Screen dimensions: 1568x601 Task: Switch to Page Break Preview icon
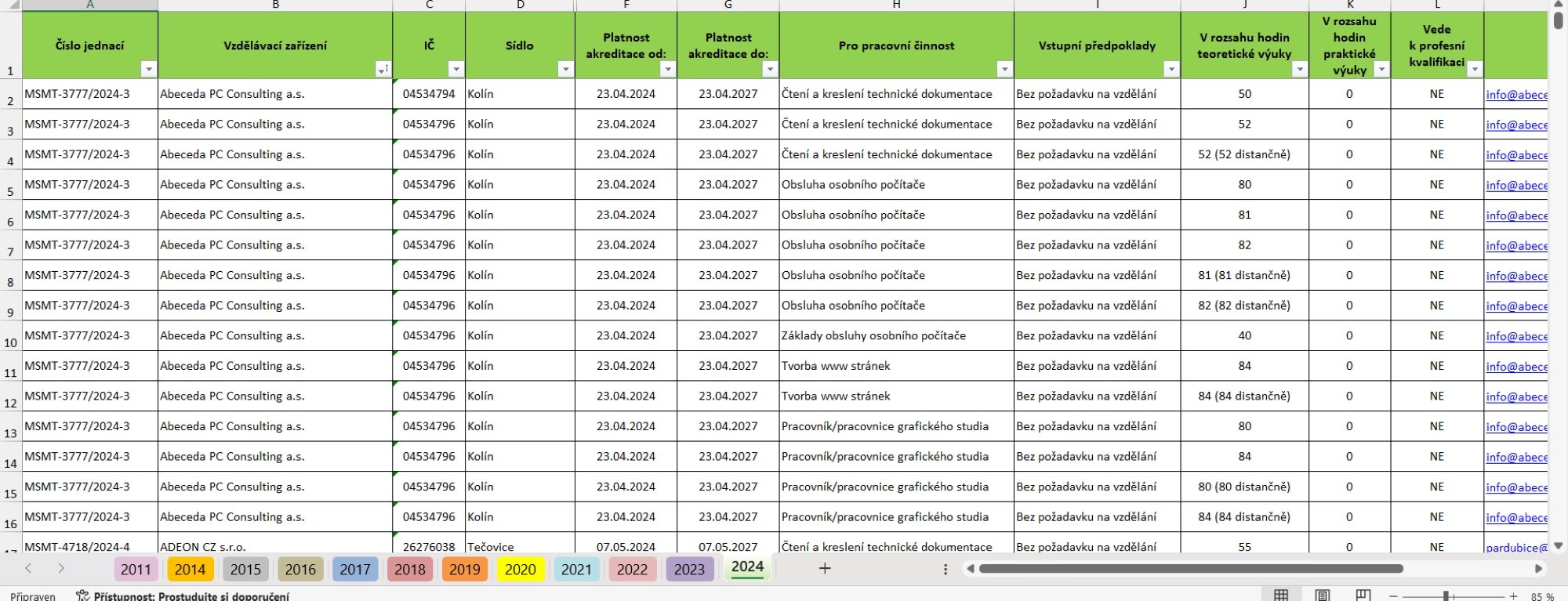pos(1363,596)
